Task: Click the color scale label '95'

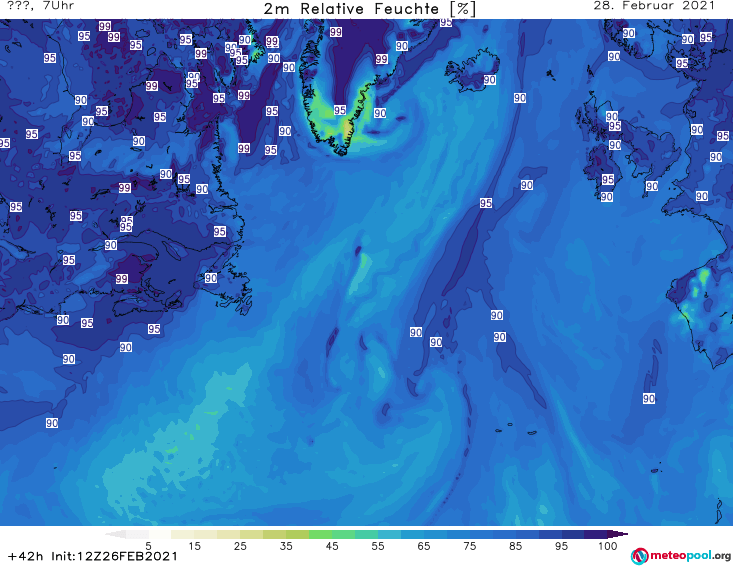Action: tap(561, 546)
